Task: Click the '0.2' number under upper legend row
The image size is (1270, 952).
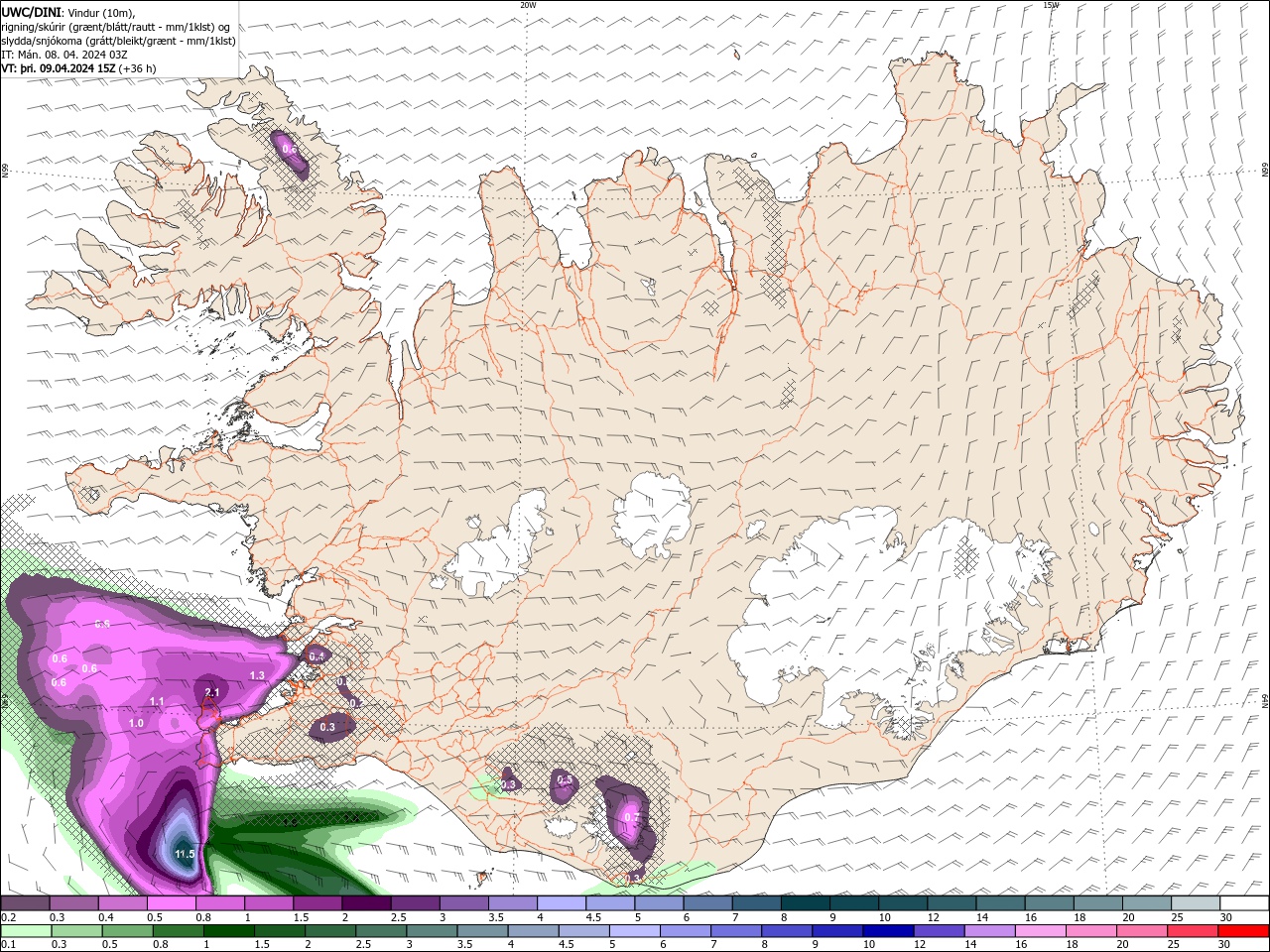Action: point(8,917)
